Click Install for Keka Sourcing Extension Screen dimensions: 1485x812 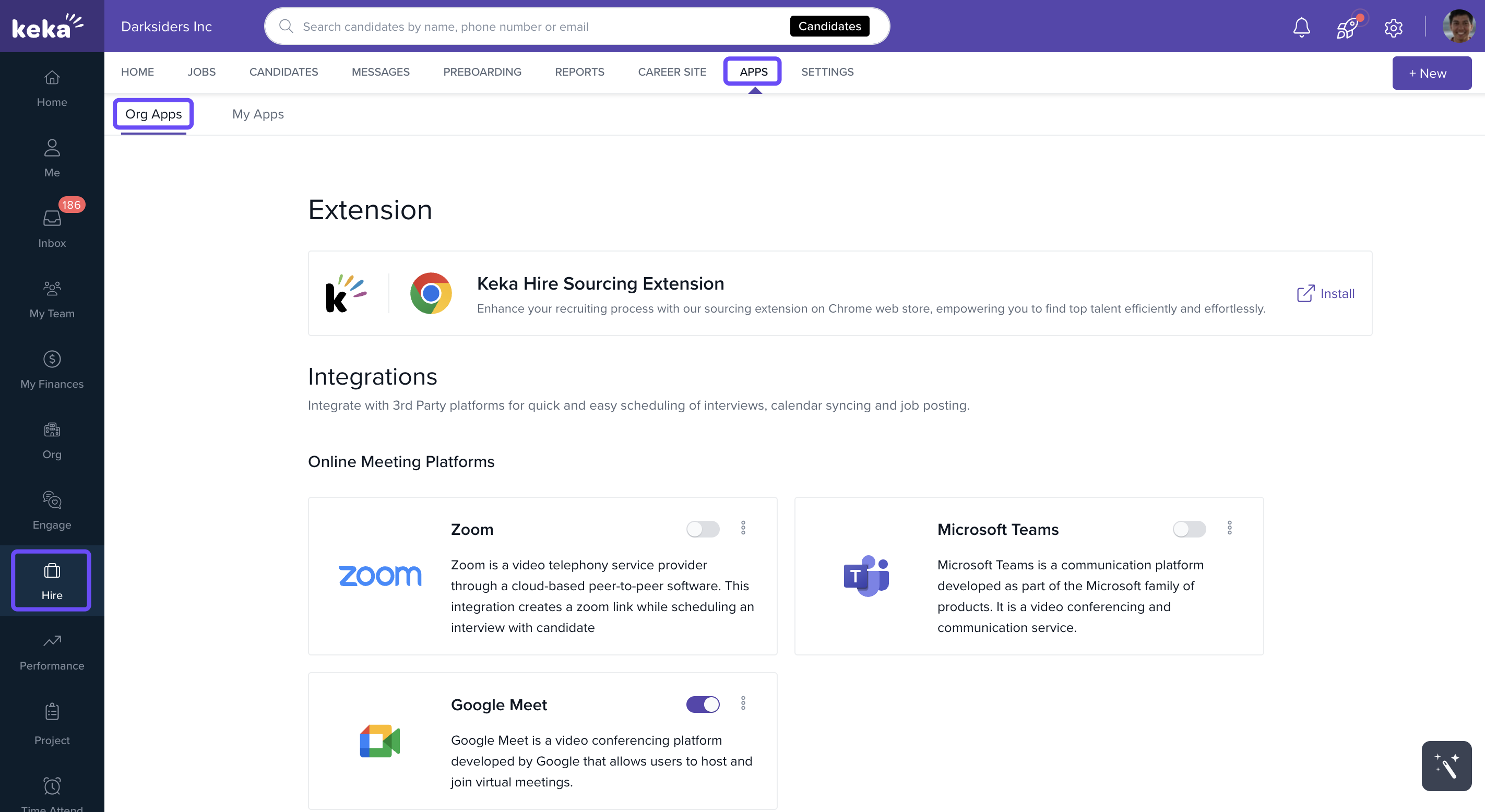[x=1325, y=293]
